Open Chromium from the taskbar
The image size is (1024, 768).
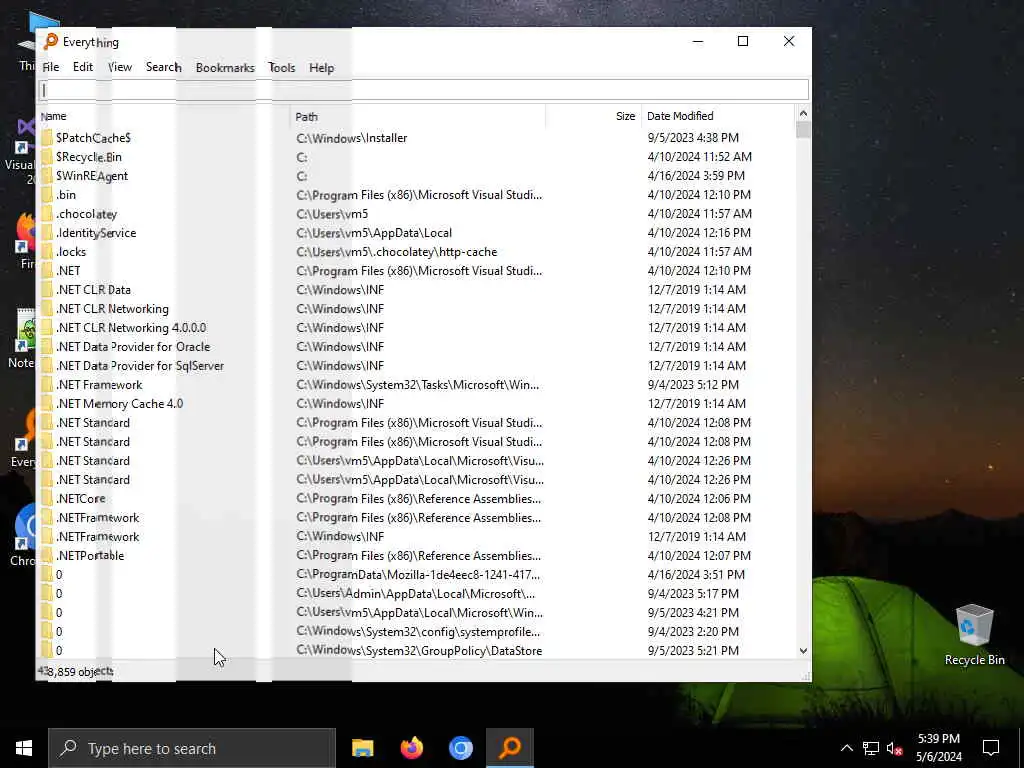[x=460, y=748]
